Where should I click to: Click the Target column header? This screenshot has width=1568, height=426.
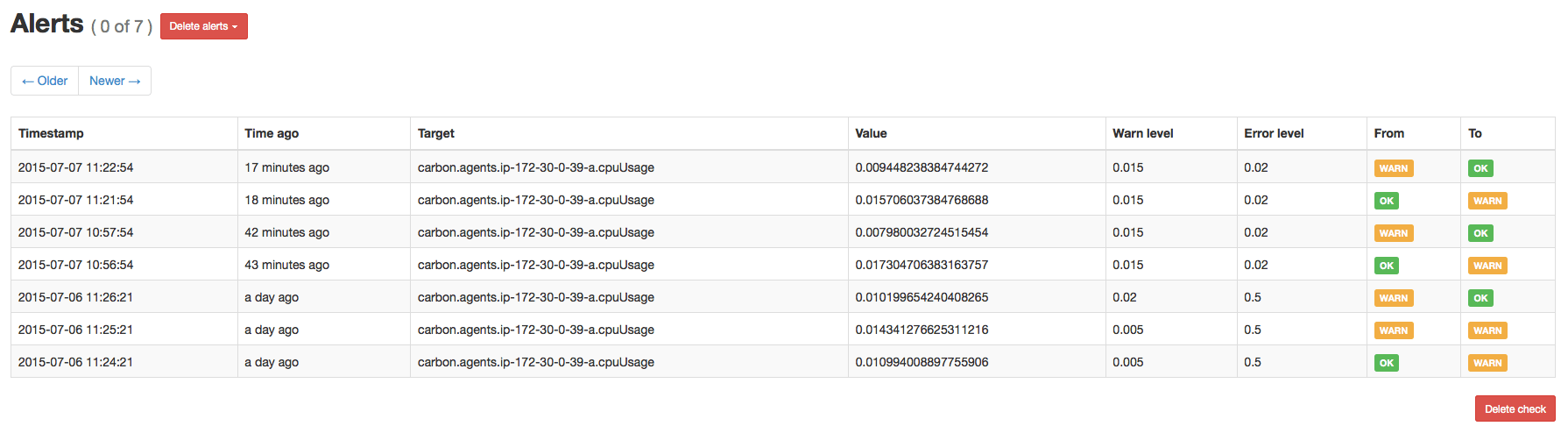(x=436, y=133)
